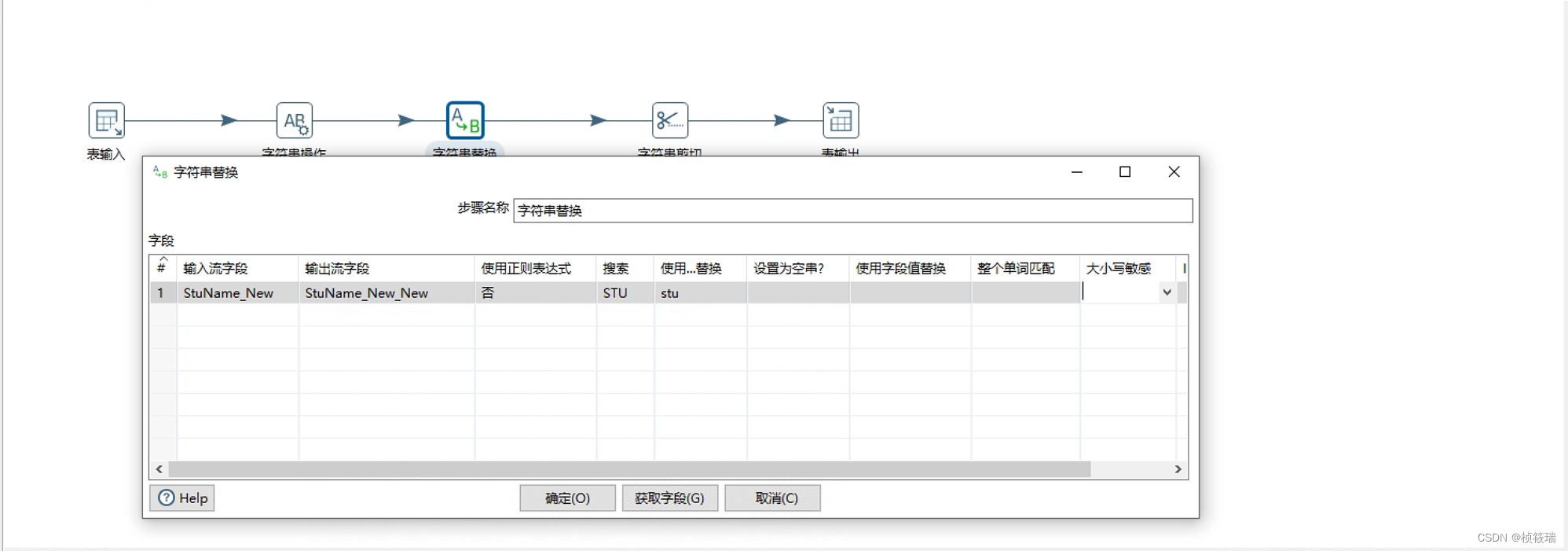1568x551 pixels.
Task: Click the 步骤名称 step name input field
Action: (x=852, y=211)
